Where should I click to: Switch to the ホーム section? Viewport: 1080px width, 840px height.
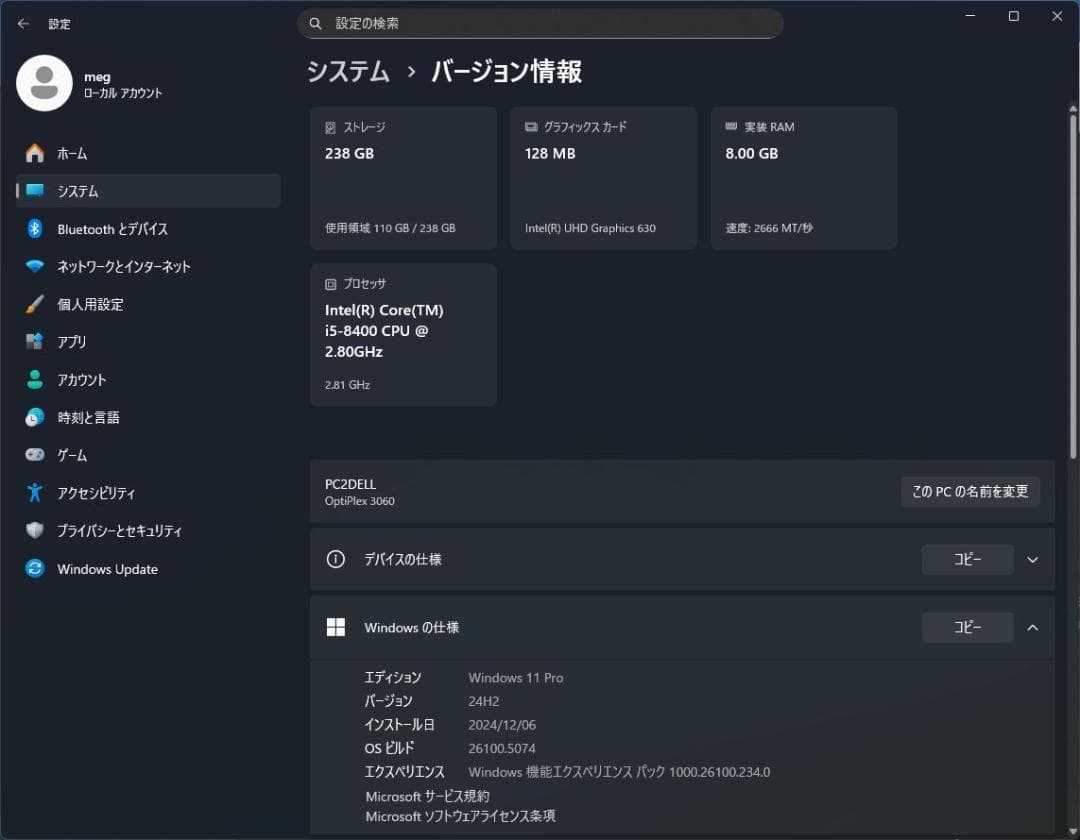coord(37,153)
